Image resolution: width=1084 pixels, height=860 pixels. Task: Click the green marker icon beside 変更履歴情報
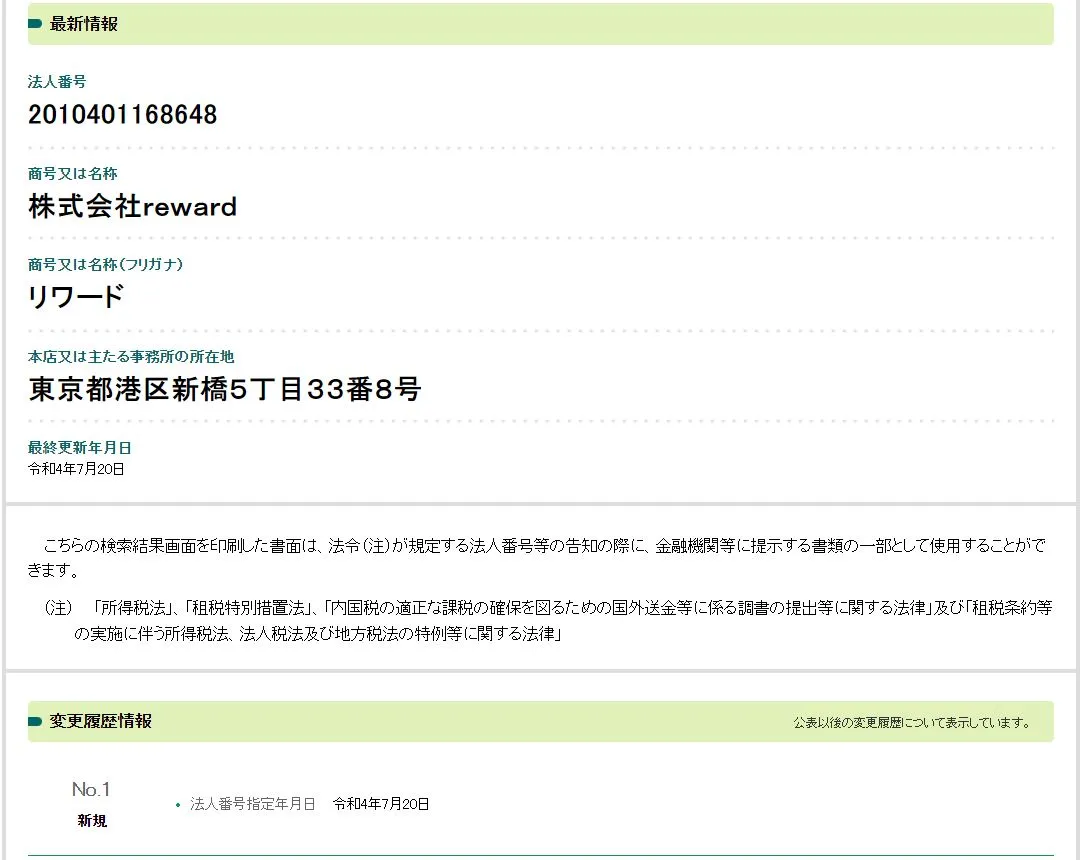pyautogui.click(x=35, y=722)
